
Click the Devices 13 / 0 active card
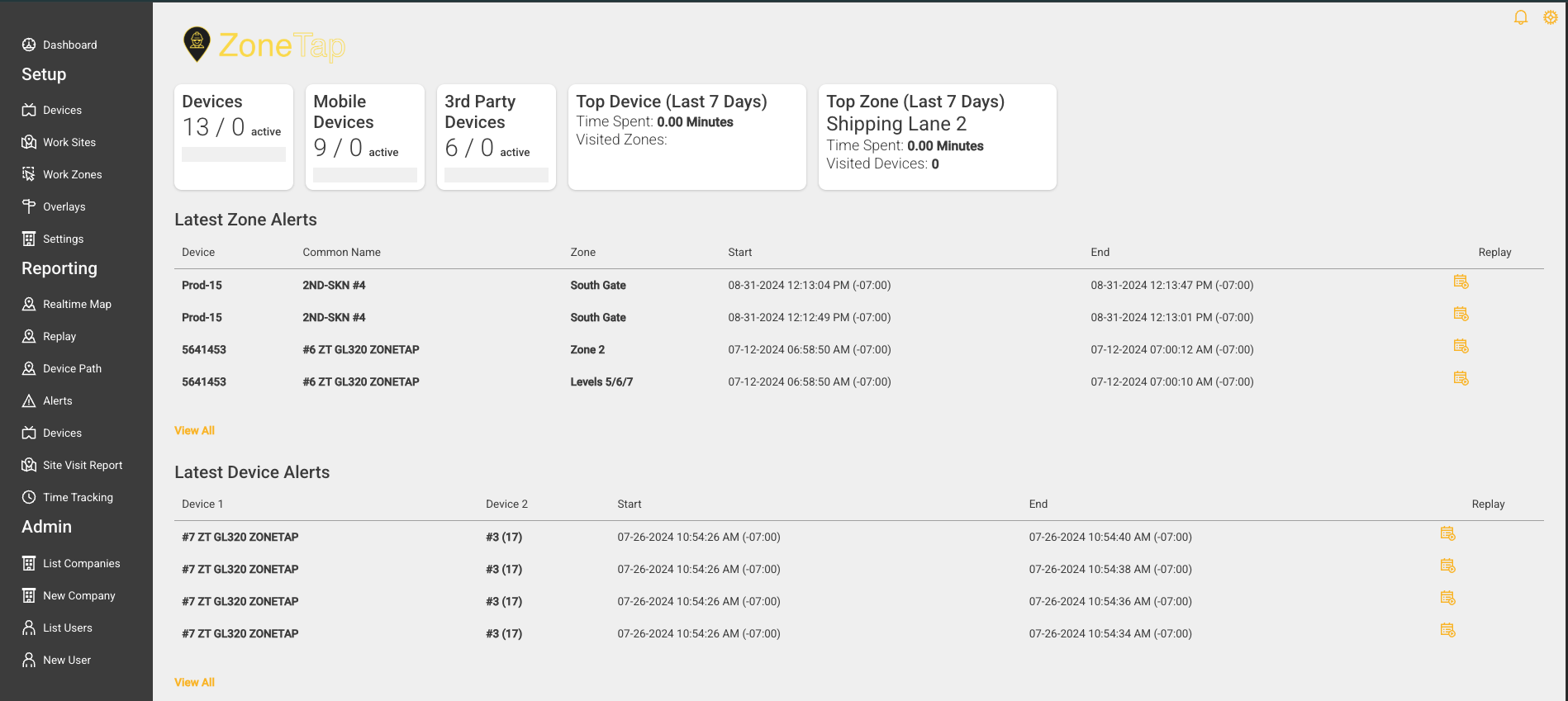[x=234, y=137]
